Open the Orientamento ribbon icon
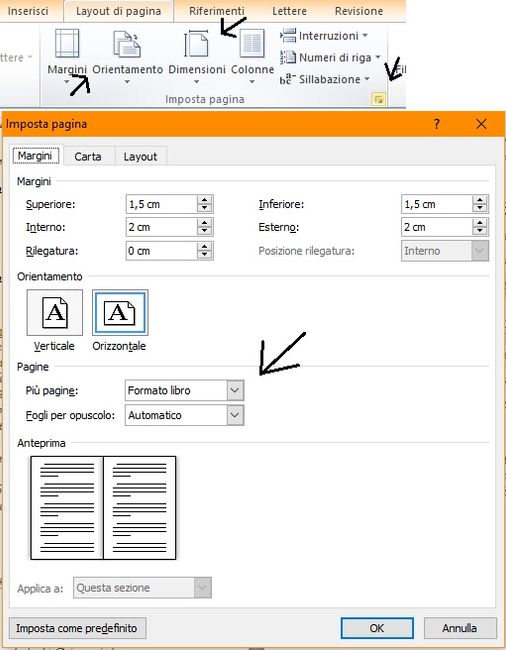The width and height of the screenshot is (506, 650). click(127, 44)
